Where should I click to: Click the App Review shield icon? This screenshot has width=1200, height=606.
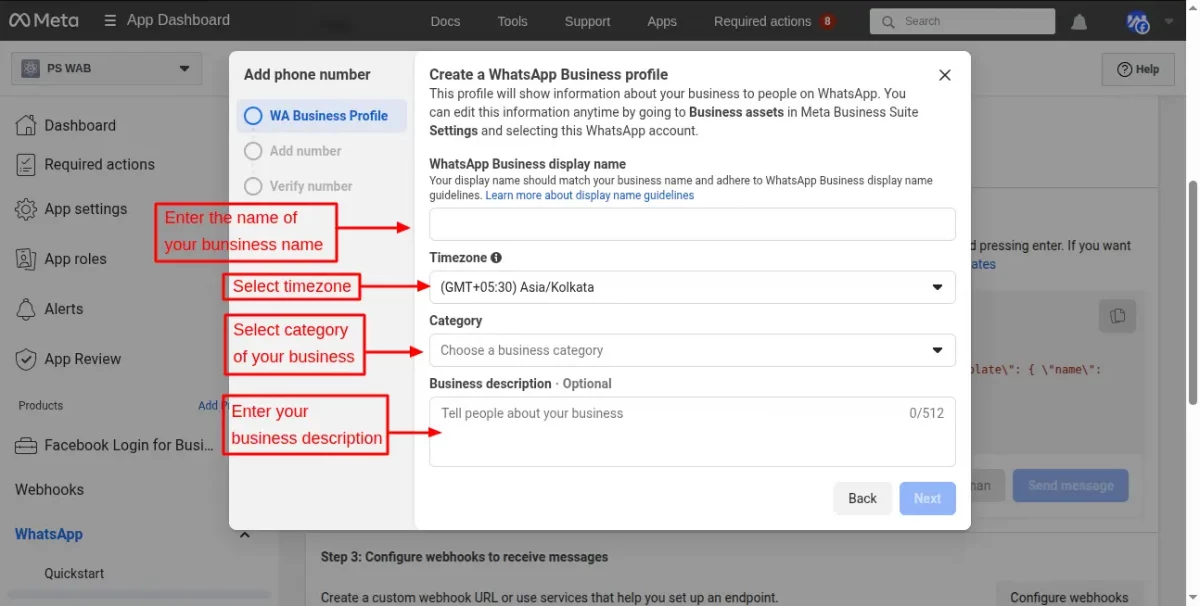point(26,359)
